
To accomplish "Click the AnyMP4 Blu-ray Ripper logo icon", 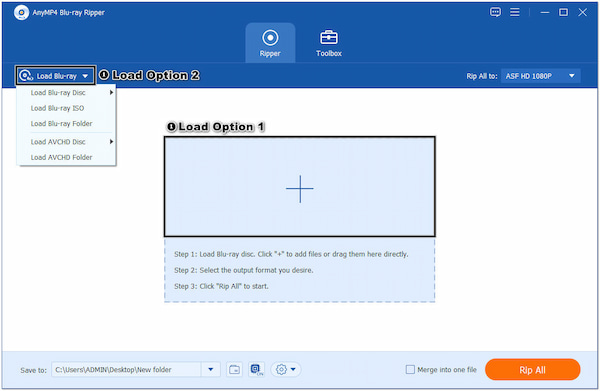I will 21,12.
